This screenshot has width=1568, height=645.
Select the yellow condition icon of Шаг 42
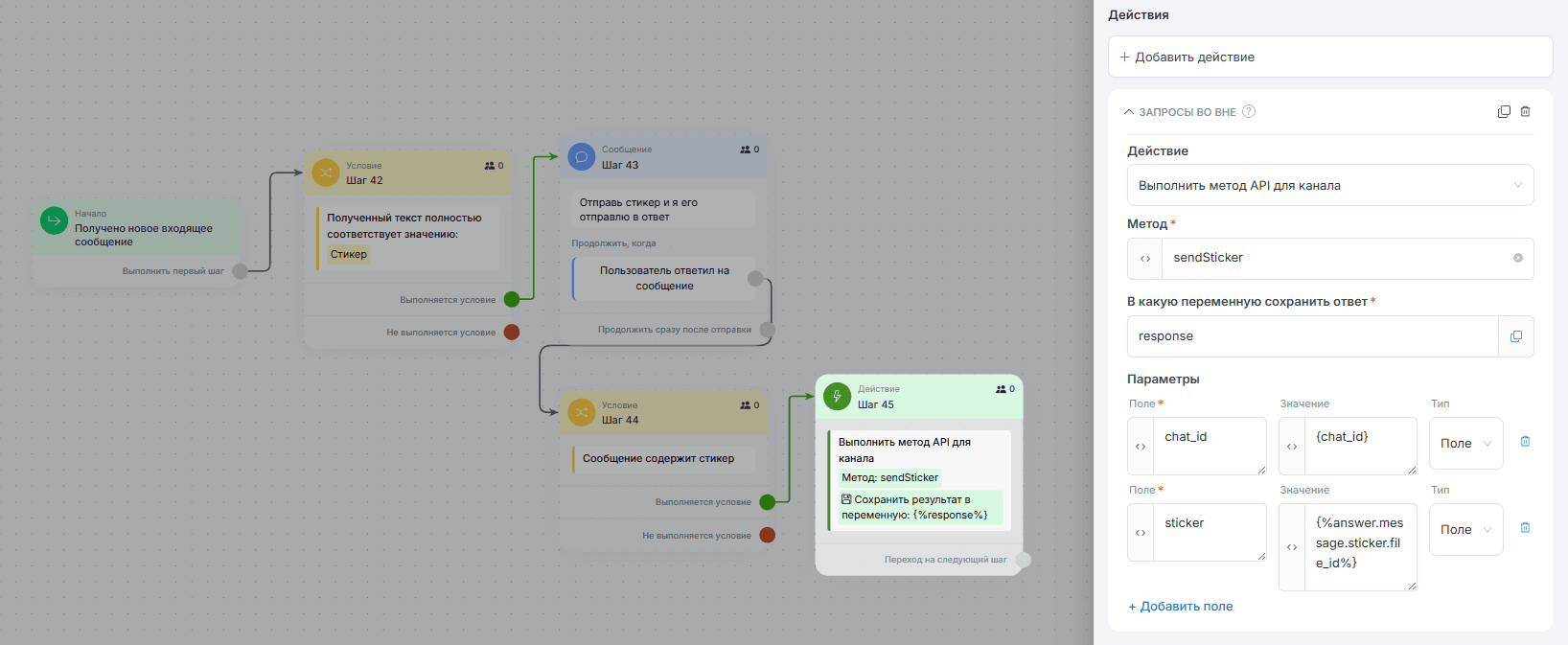click(x=326, y=173)
